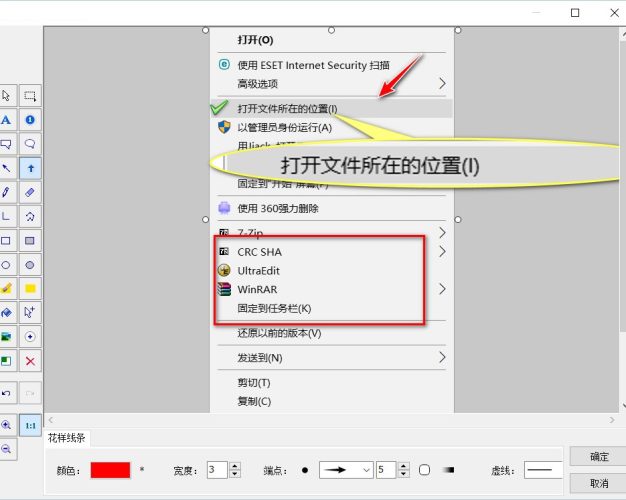The image size is (626, 500).
Task: Select the yellow highlight block tool
Action: pos(30,288)
